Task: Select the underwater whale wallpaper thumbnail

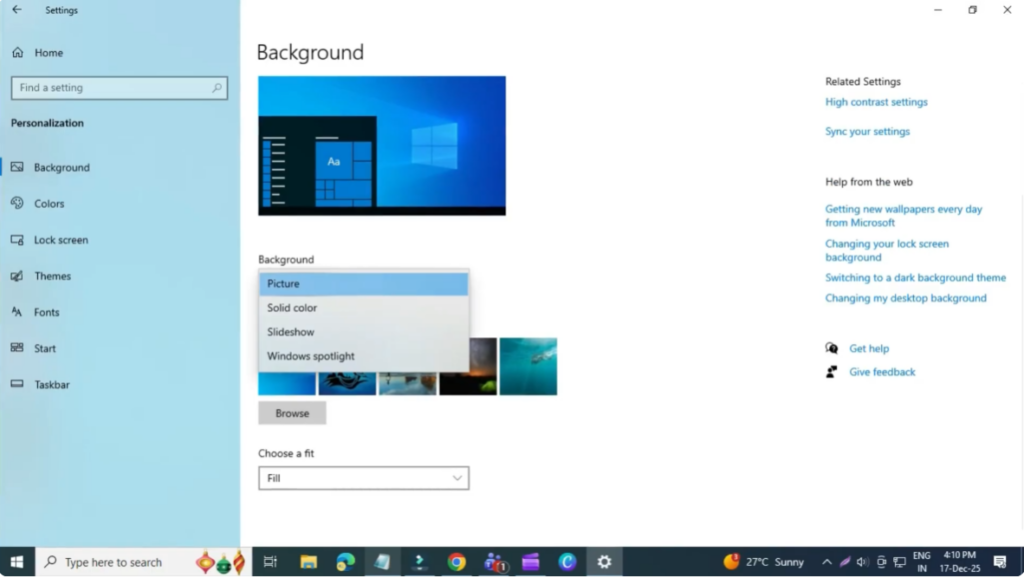Action: point(528,366)
